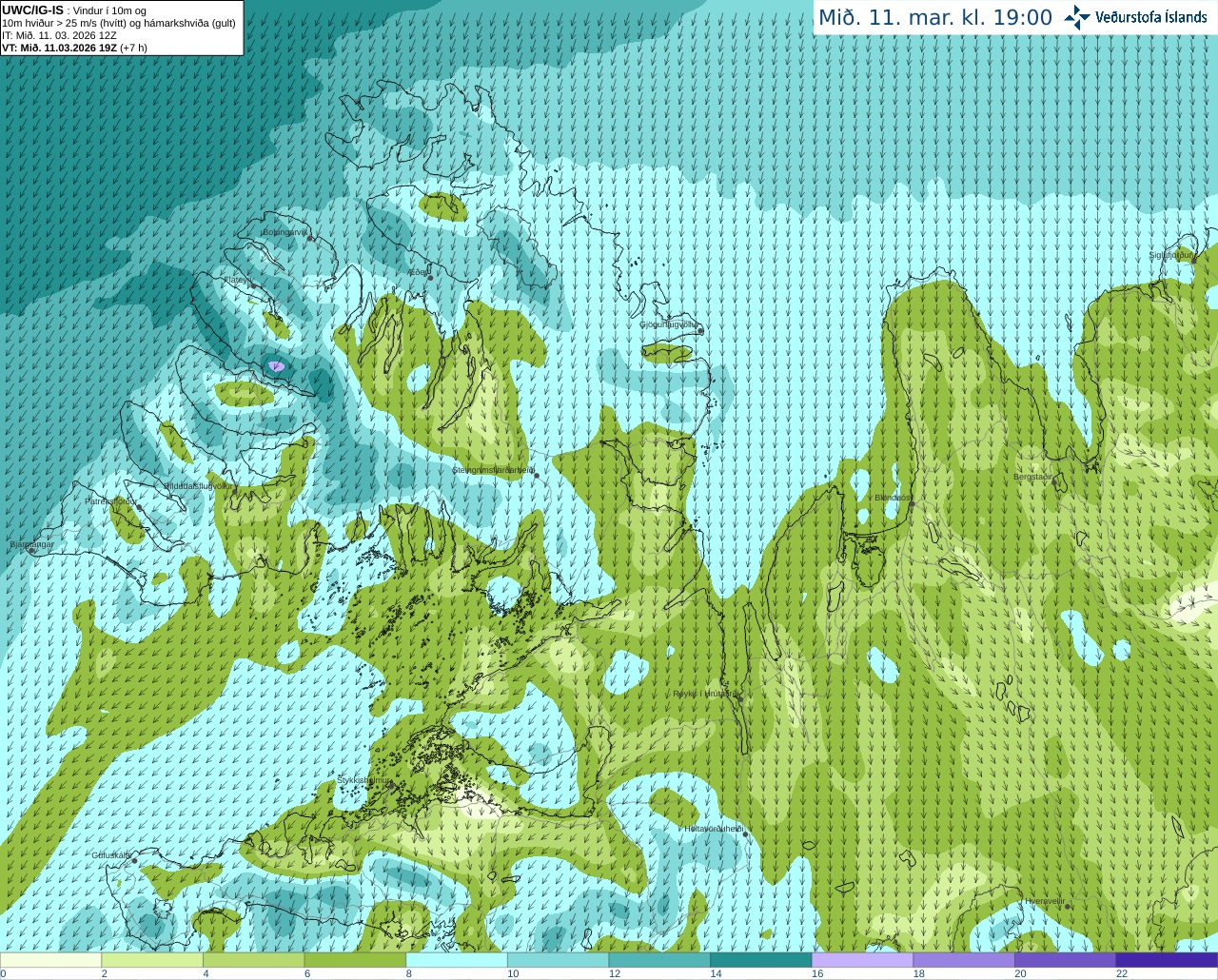1218x980 pixels.
Task: Select the 'IT: Mið. 11. 03. 2026 12Z' line
Action: [x=59, y=35]
